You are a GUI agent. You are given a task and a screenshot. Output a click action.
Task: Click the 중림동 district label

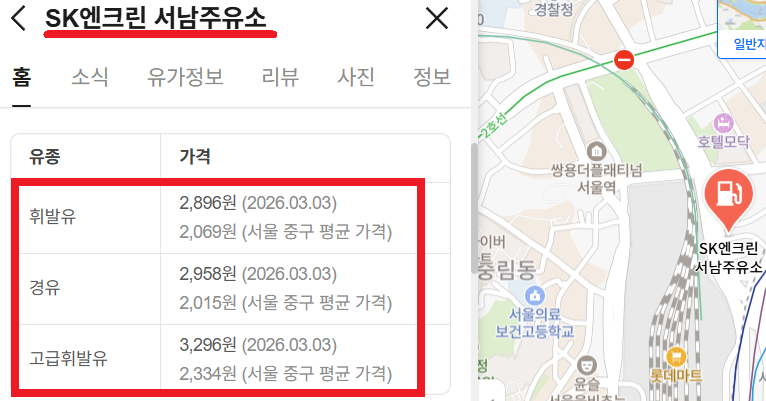[x=506, y=270]
